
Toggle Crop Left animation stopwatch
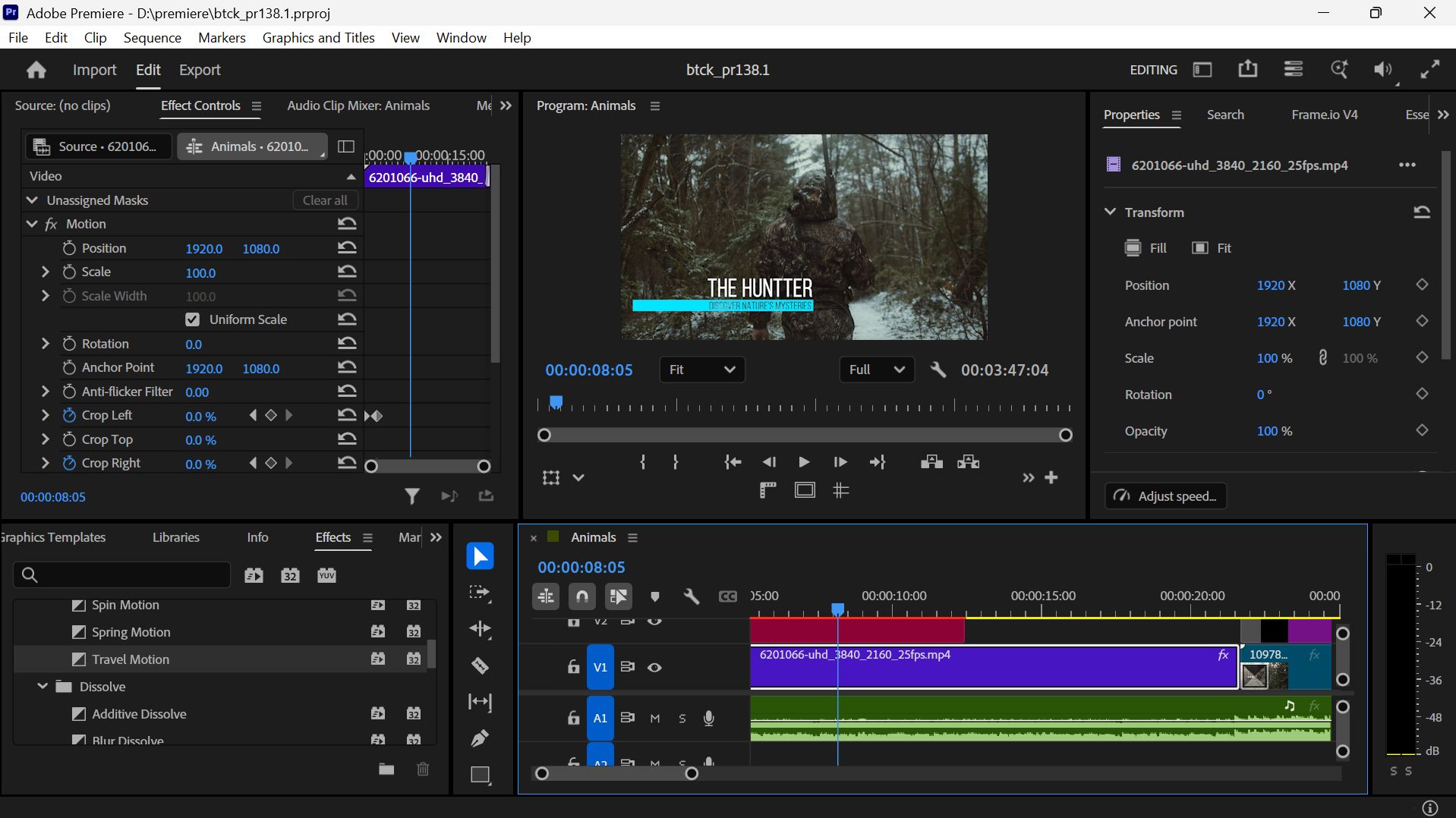point(69,416)
